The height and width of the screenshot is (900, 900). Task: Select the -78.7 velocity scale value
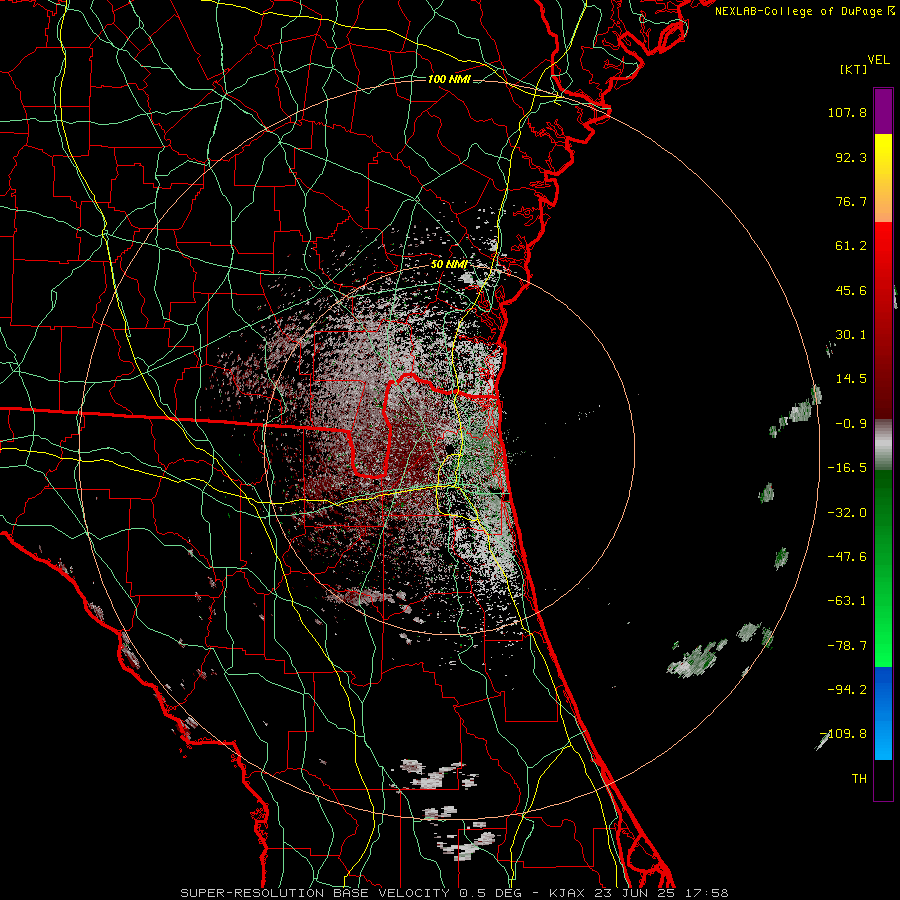click(847, 646)
